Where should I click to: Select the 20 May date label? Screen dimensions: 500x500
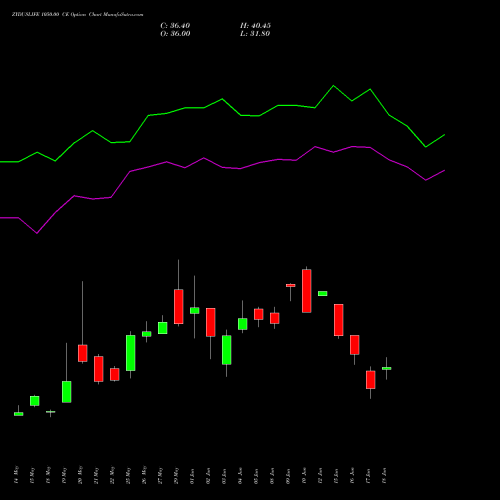click(80, 475)
